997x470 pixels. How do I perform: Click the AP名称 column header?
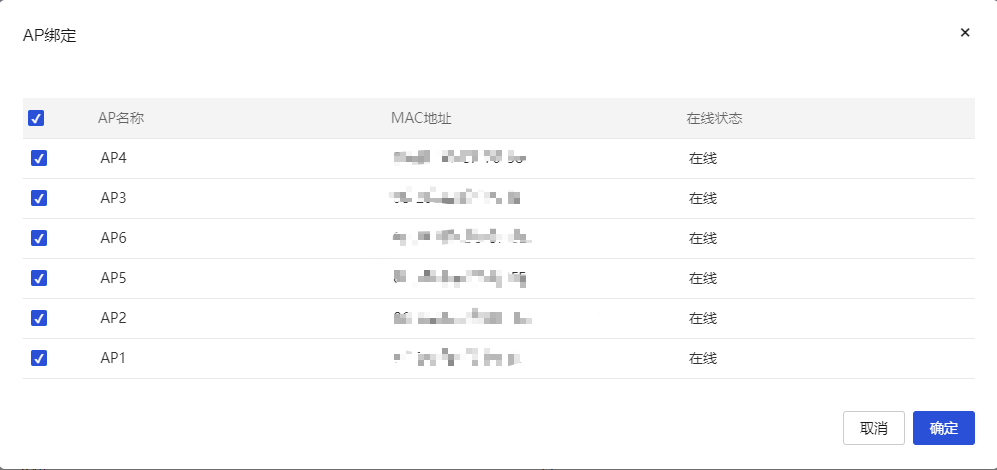point(121,118)
